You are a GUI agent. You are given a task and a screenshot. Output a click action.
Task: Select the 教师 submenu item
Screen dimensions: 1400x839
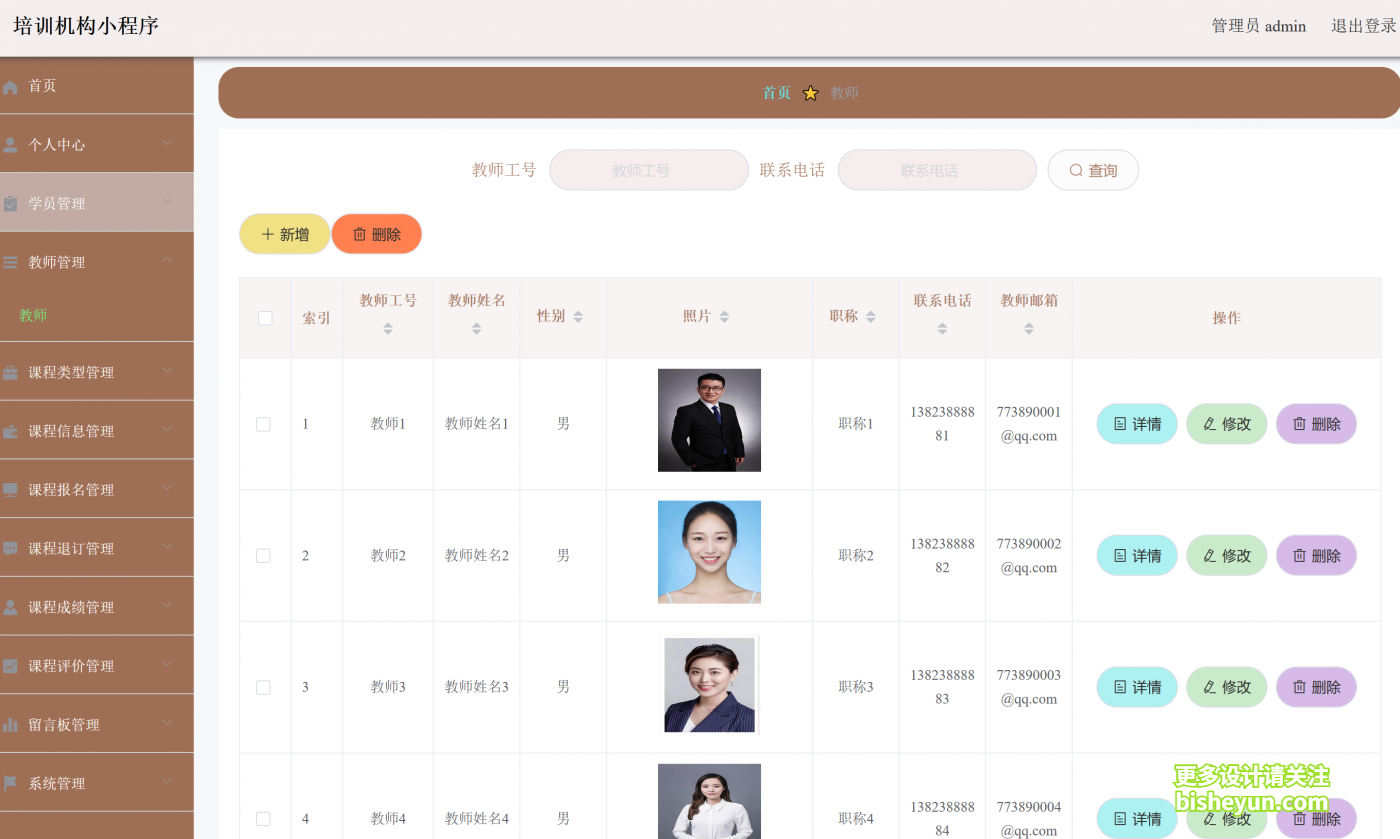point(33,315)
